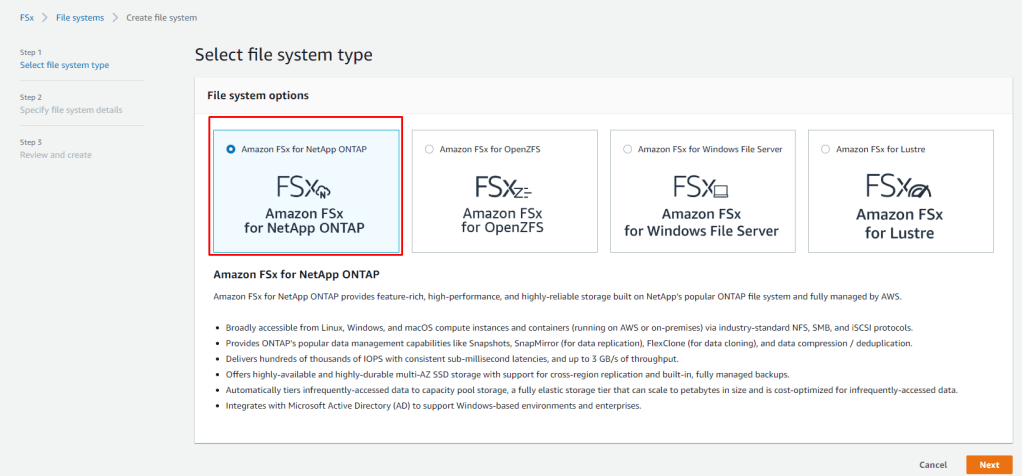The image size is (1022, 476).
Task: Open FSx breadcrumb link
Action: pyautogui.click(x=27, y=18)
